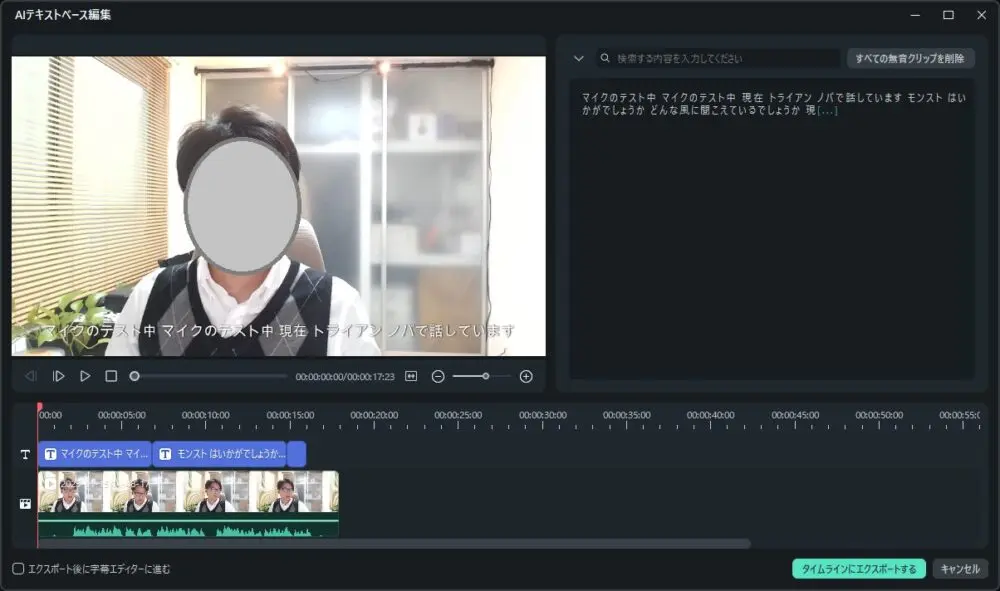Image resolution: width=1000 pixels, height=591 pixels.
Task: Select the マイクのテスト中 subtitle clip
Action: pyautogui.click(x=95, y=454)
